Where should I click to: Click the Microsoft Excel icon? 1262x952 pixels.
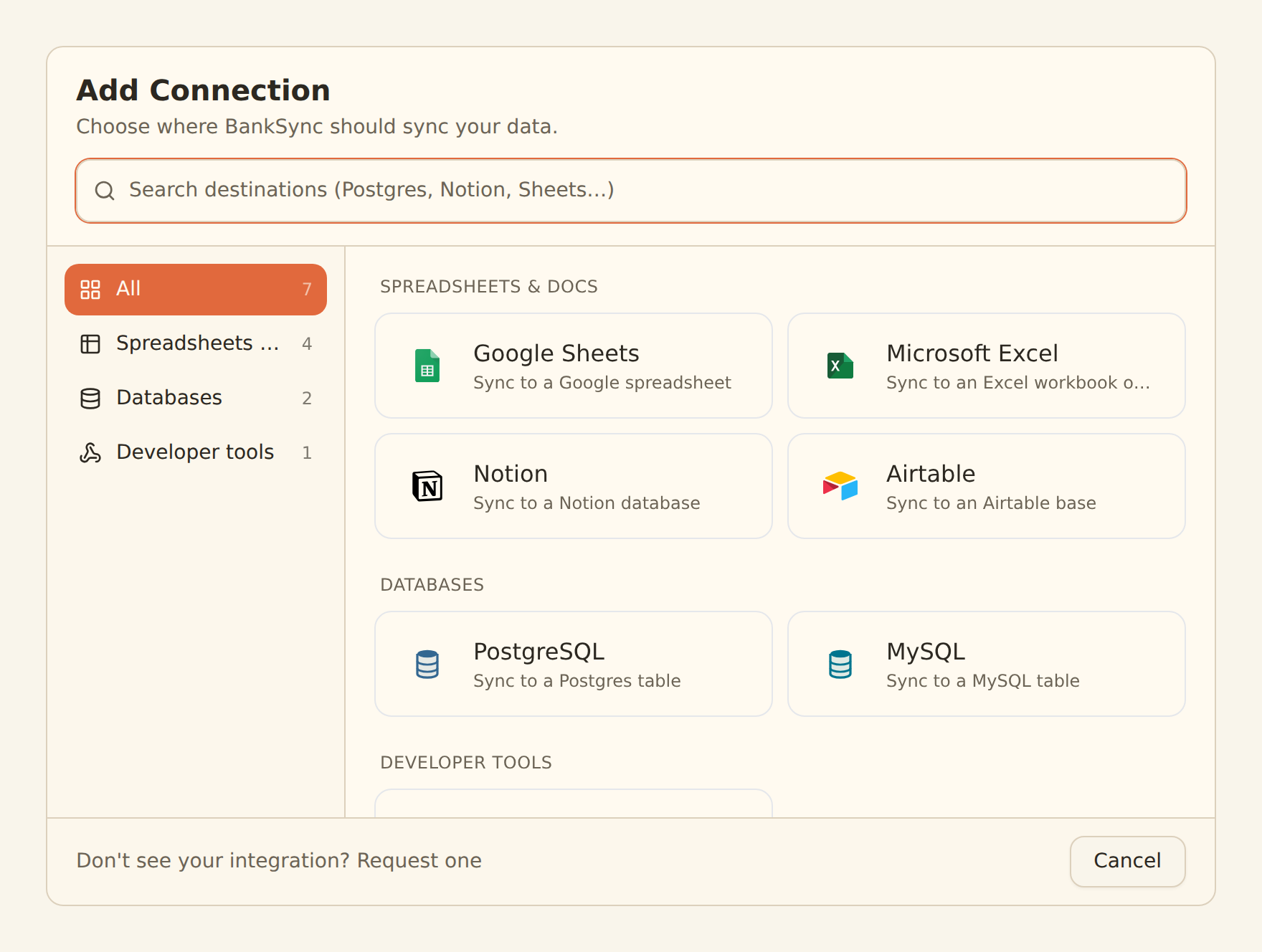click(x=840, y=366)
